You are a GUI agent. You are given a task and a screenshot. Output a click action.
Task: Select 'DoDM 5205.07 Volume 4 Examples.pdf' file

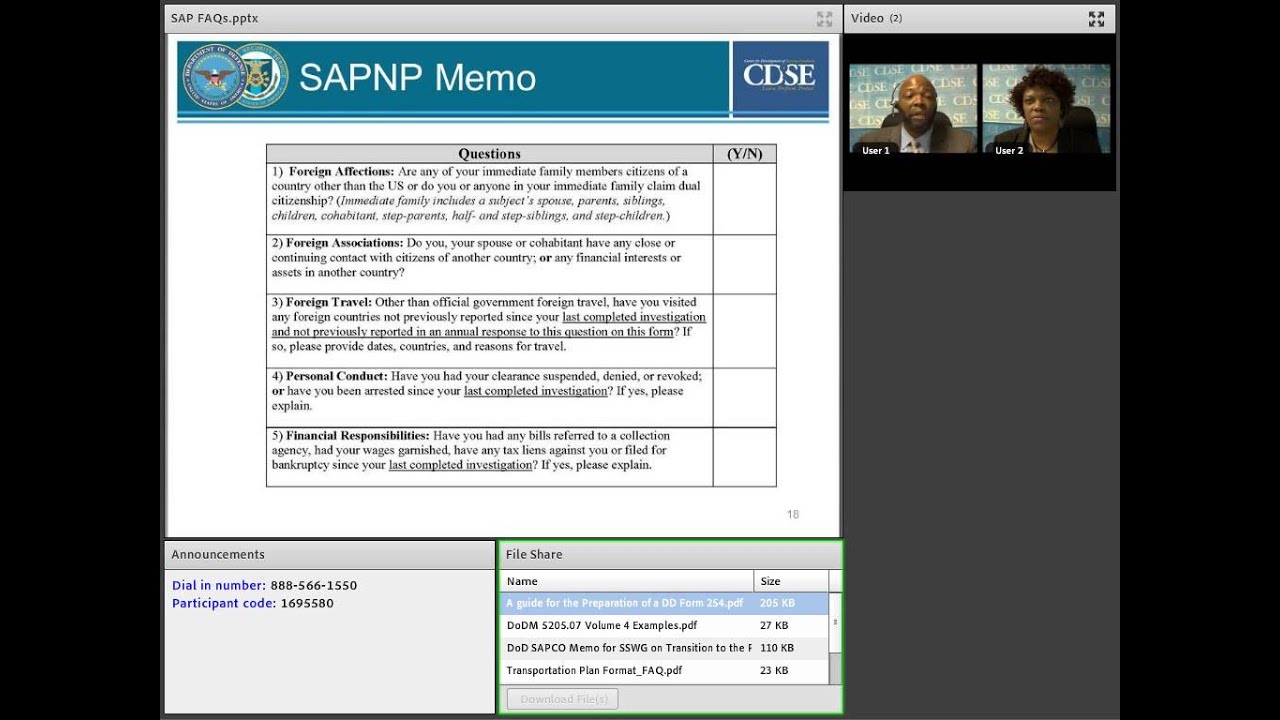pyautogui.click(x=664, y=625)
